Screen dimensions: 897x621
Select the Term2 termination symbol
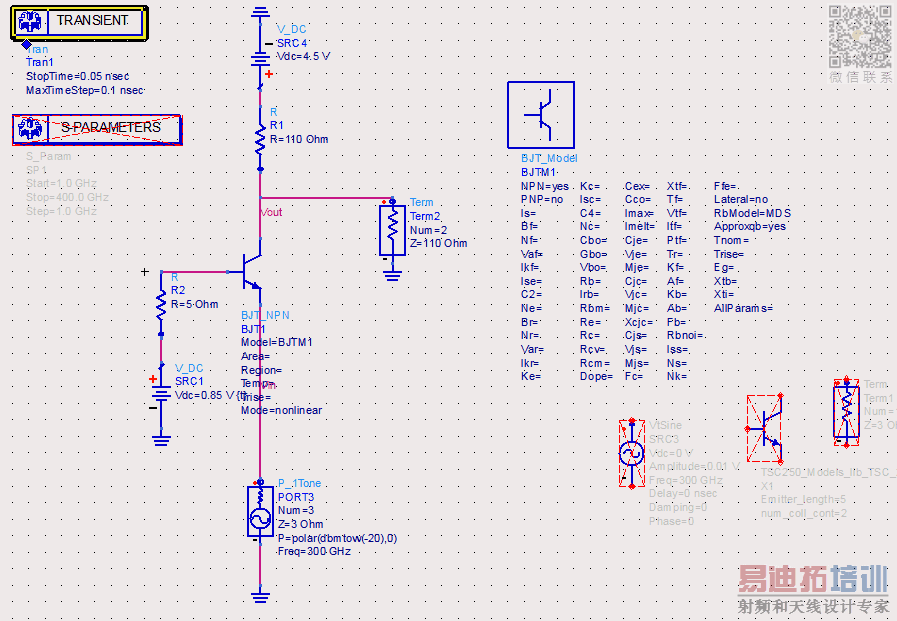click(392, 230)
